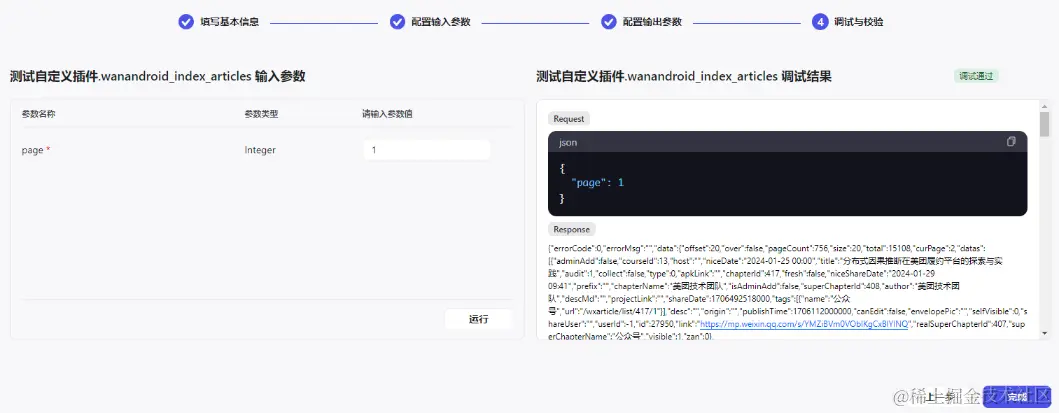Image resolution: width=1059 pixels, height=413 pixels.
Task: Click the debug results scrollbar thumb
Action: [1045, 124]
